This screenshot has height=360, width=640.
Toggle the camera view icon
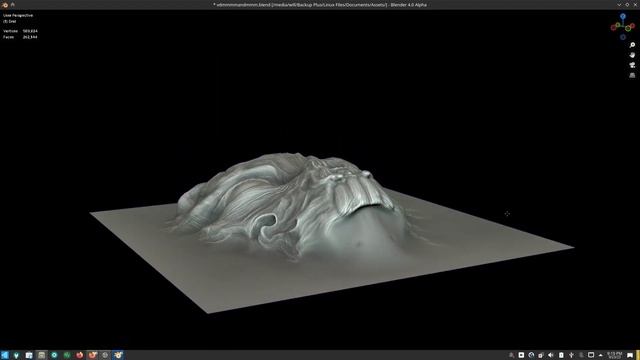tap(632, 65)
